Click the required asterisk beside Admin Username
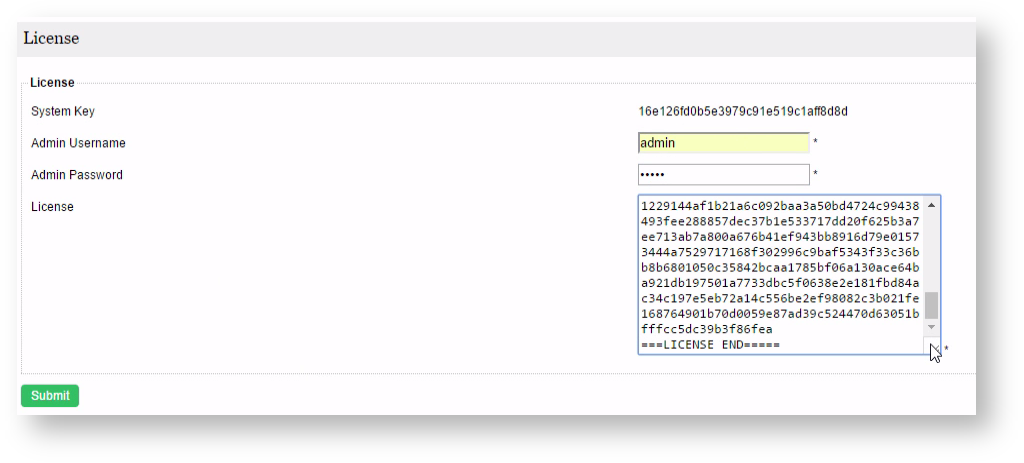The width and height of the screenshot is (1024, 463). (x=816, y=143)
